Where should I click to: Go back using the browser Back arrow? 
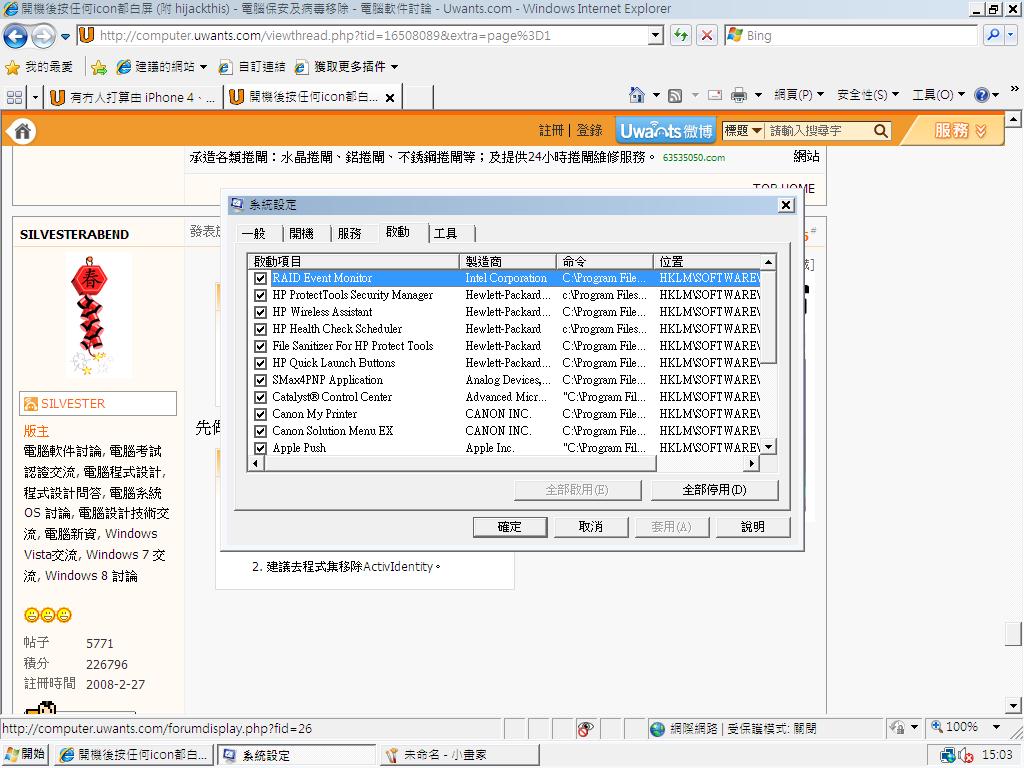coord(16,36)
